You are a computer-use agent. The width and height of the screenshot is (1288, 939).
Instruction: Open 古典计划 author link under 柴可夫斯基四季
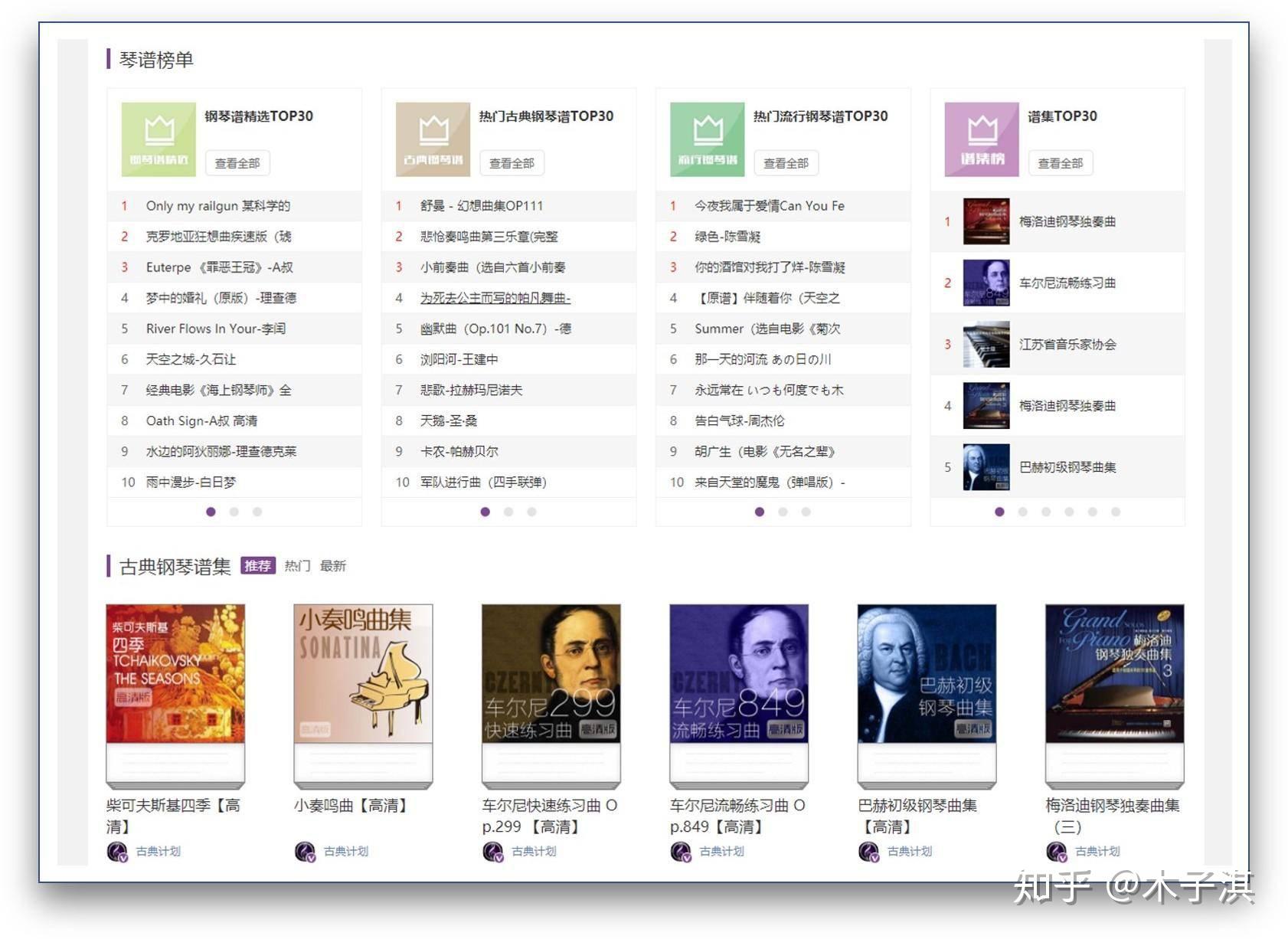pyautogui.click(x=159, y=851)
